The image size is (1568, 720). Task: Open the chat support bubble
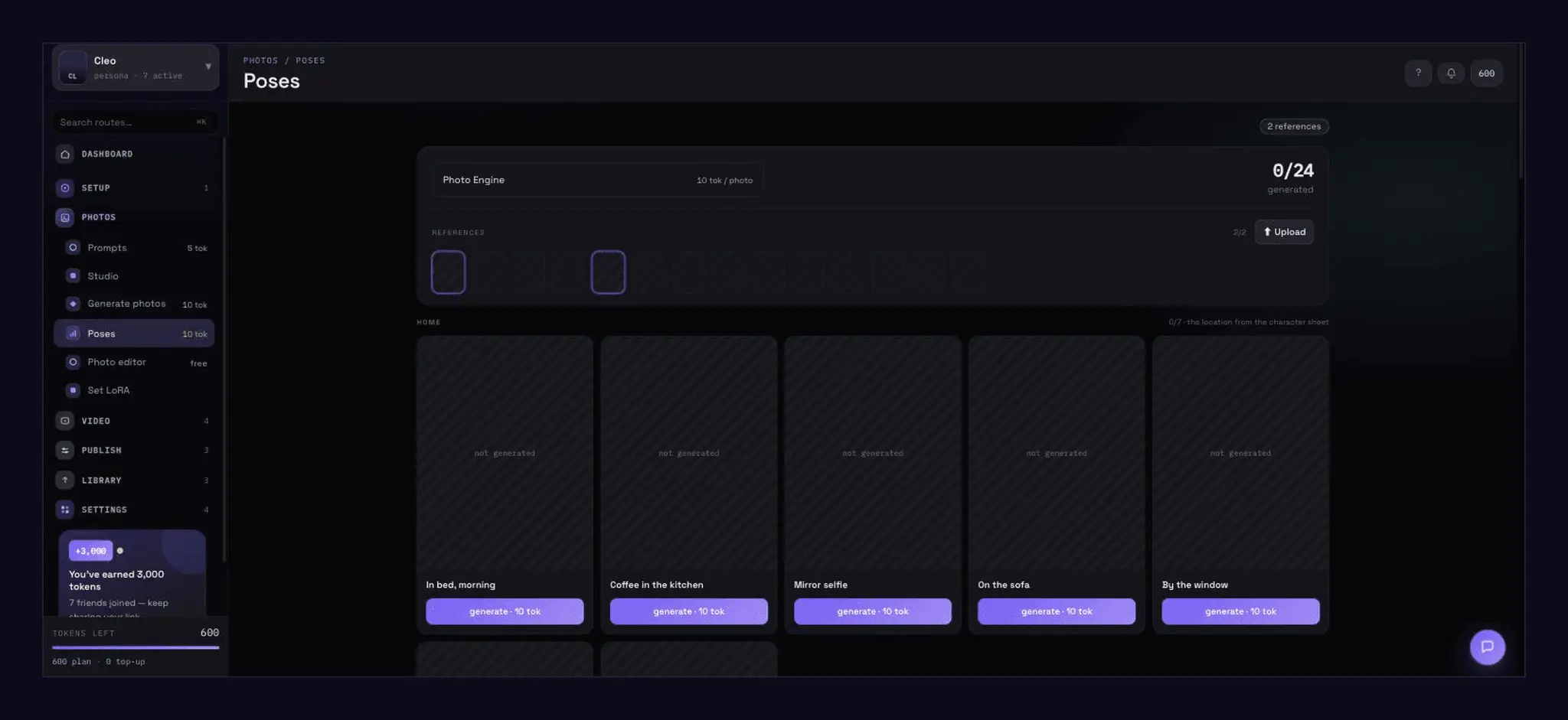(1487, 647)
